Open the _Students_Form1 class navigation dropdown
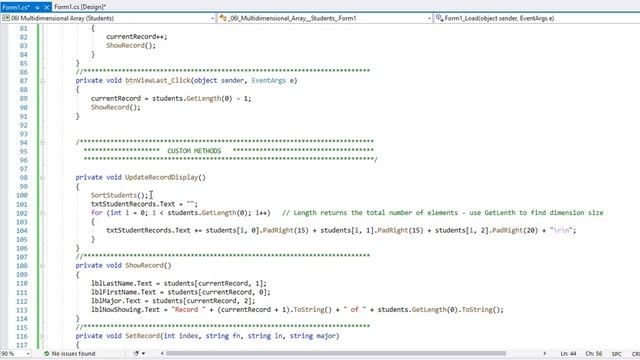 pyautogui.click(x=429, y=18)
